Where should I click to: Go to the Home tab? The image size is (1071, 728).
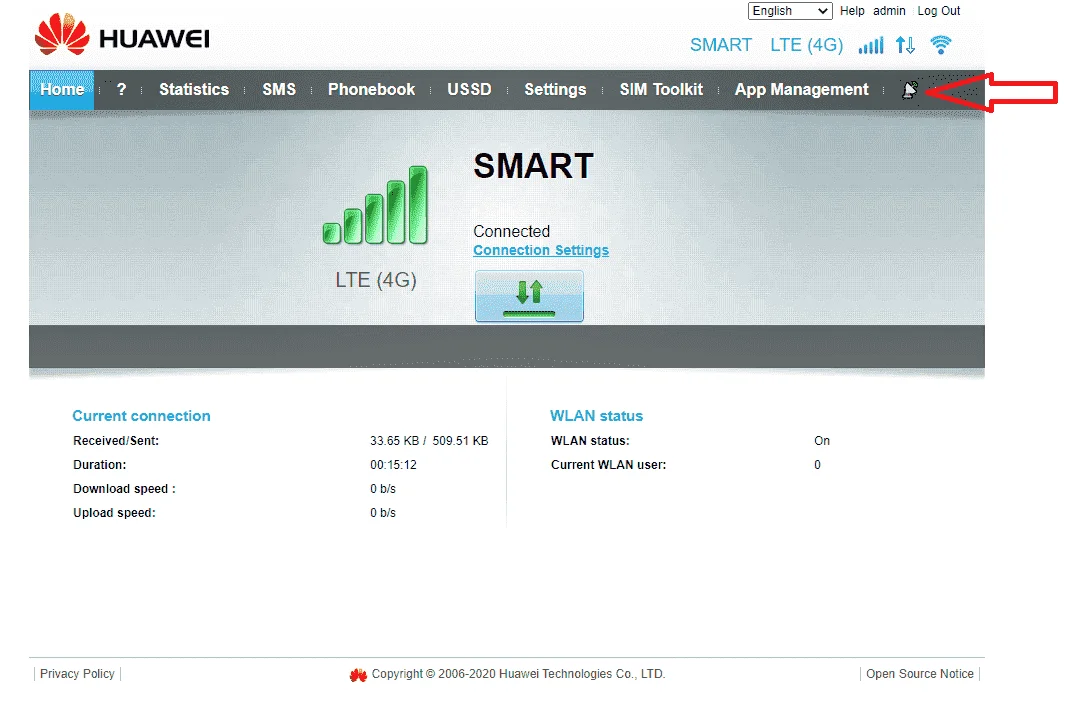[61, 89]
